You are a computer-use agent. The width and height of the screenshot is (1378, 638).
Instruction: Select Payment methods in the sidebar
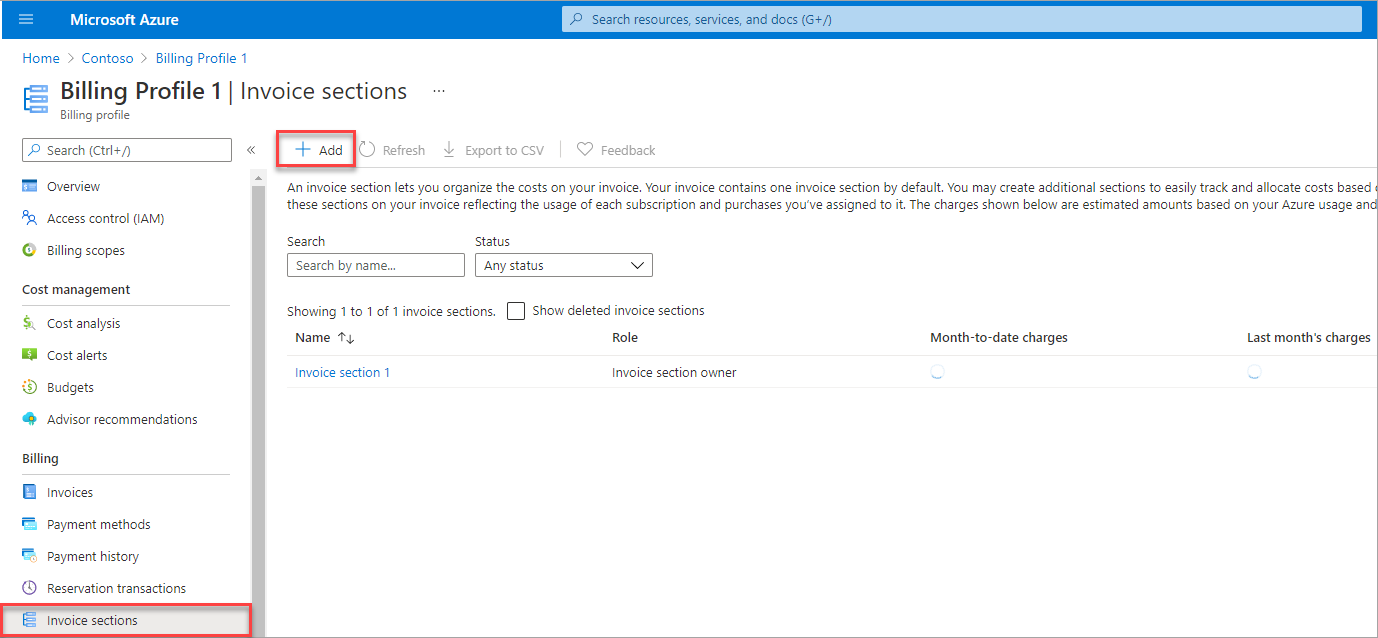(98, 524)
